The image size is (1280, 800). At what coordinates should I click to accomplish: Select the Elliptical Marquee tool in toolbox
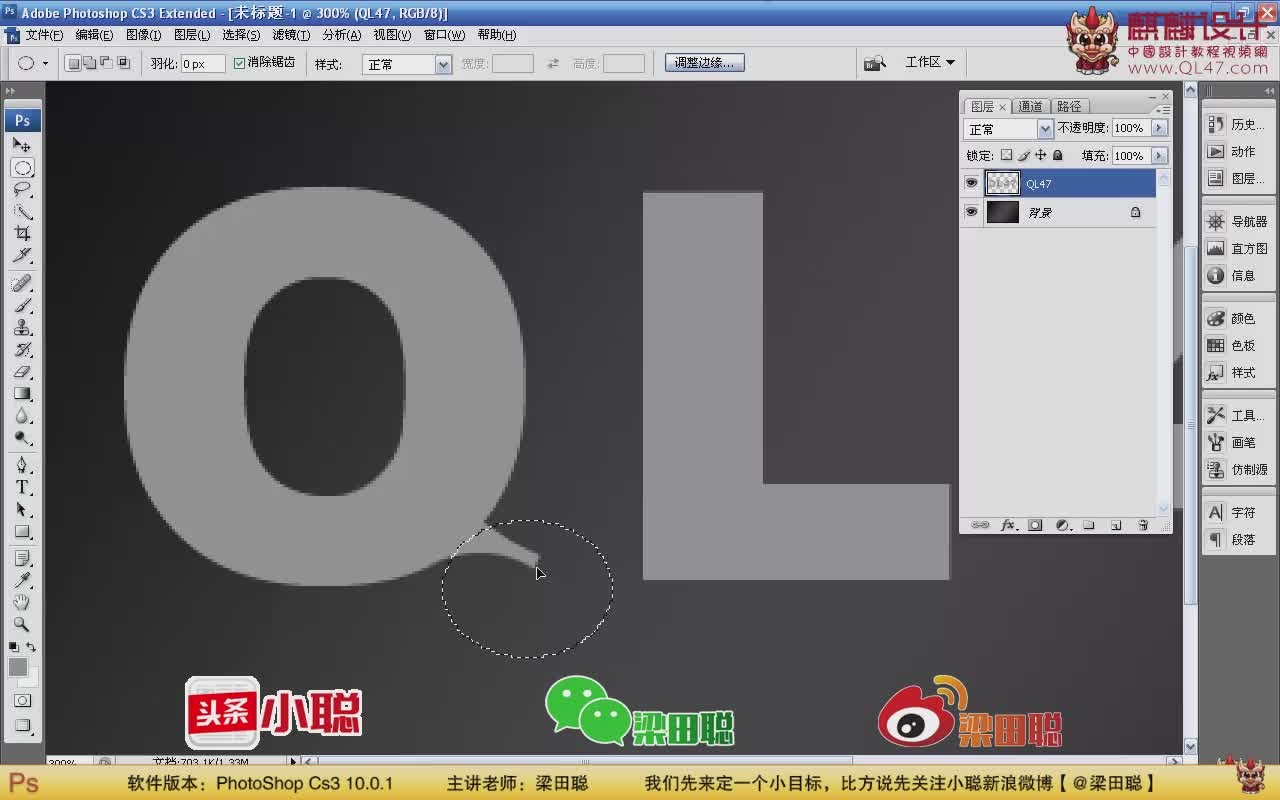click(22, 168)
